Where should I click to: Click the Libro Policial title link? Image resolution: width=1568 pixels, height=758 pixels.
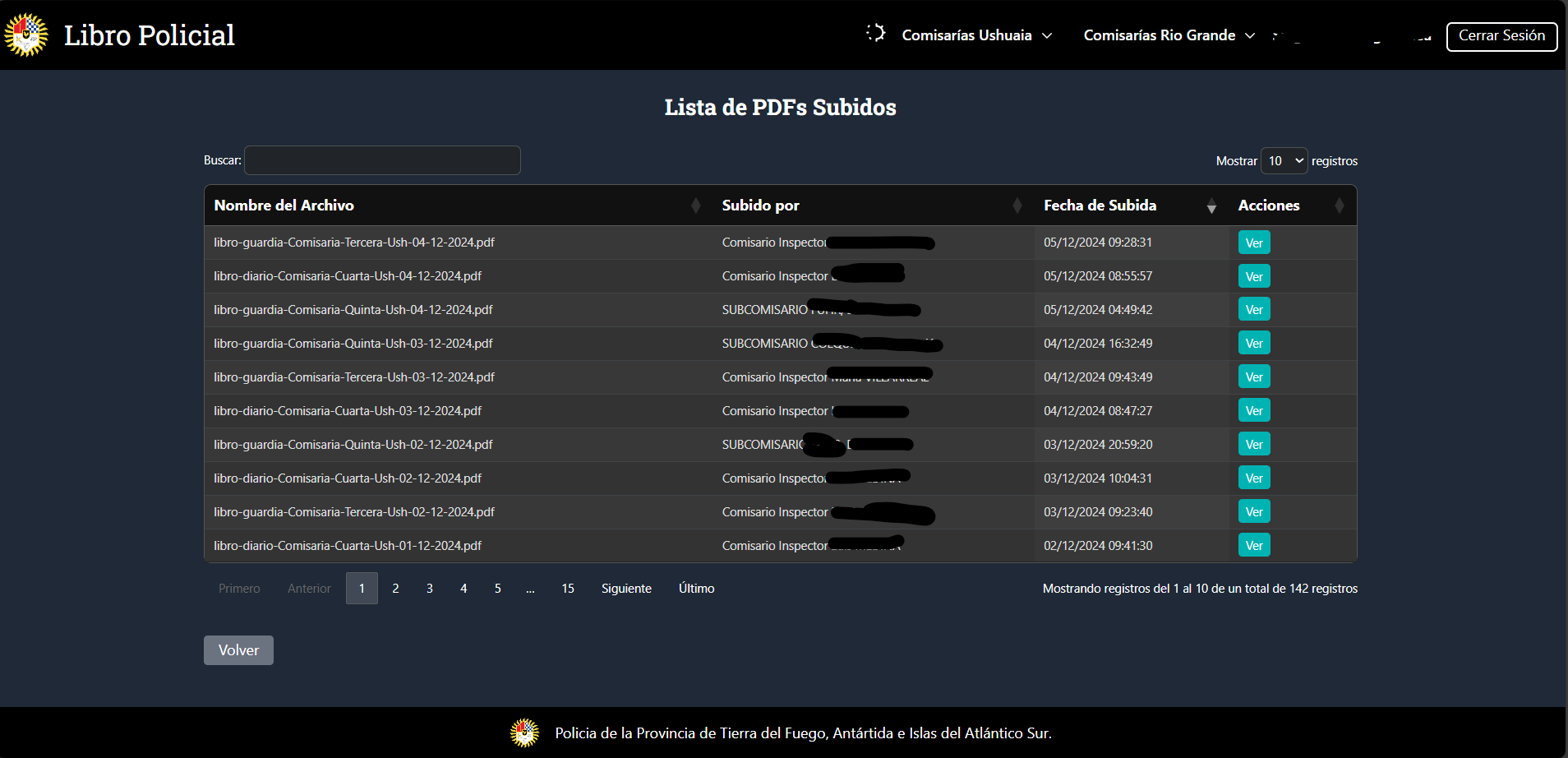(x=149, y=35)
